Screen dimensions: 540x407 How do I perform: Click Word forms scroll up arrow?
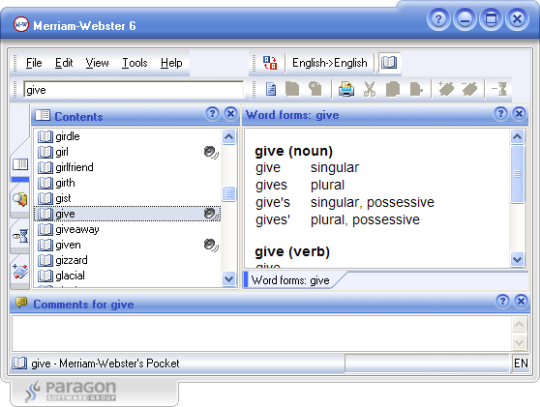point(517,137)
